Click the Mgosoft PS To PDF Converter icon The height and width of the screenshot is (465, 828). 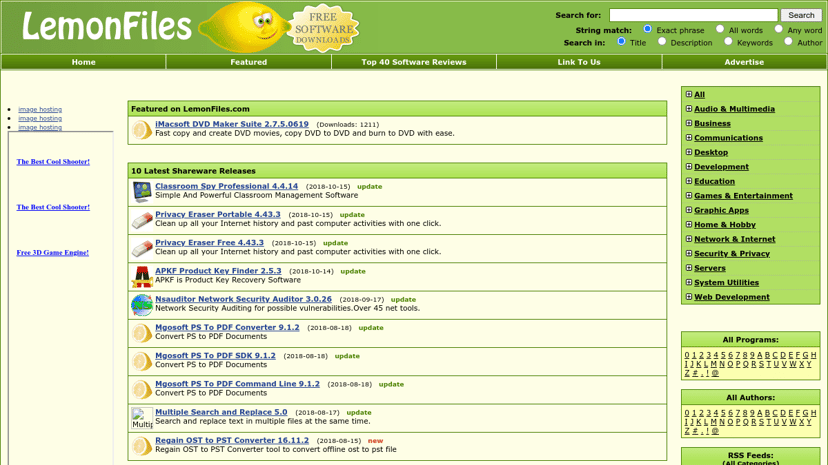click(142, 334)
